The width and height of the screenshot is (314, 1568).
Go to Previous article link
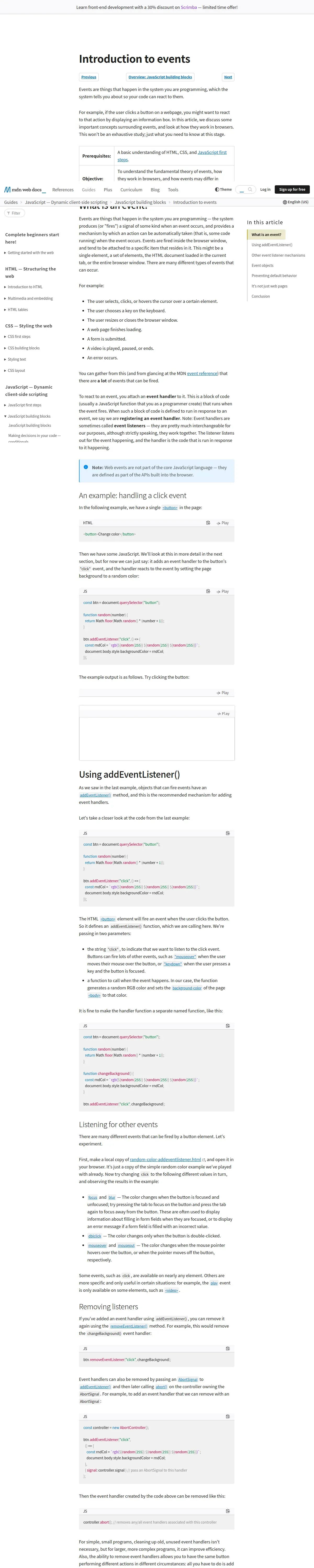click(89, 77)
